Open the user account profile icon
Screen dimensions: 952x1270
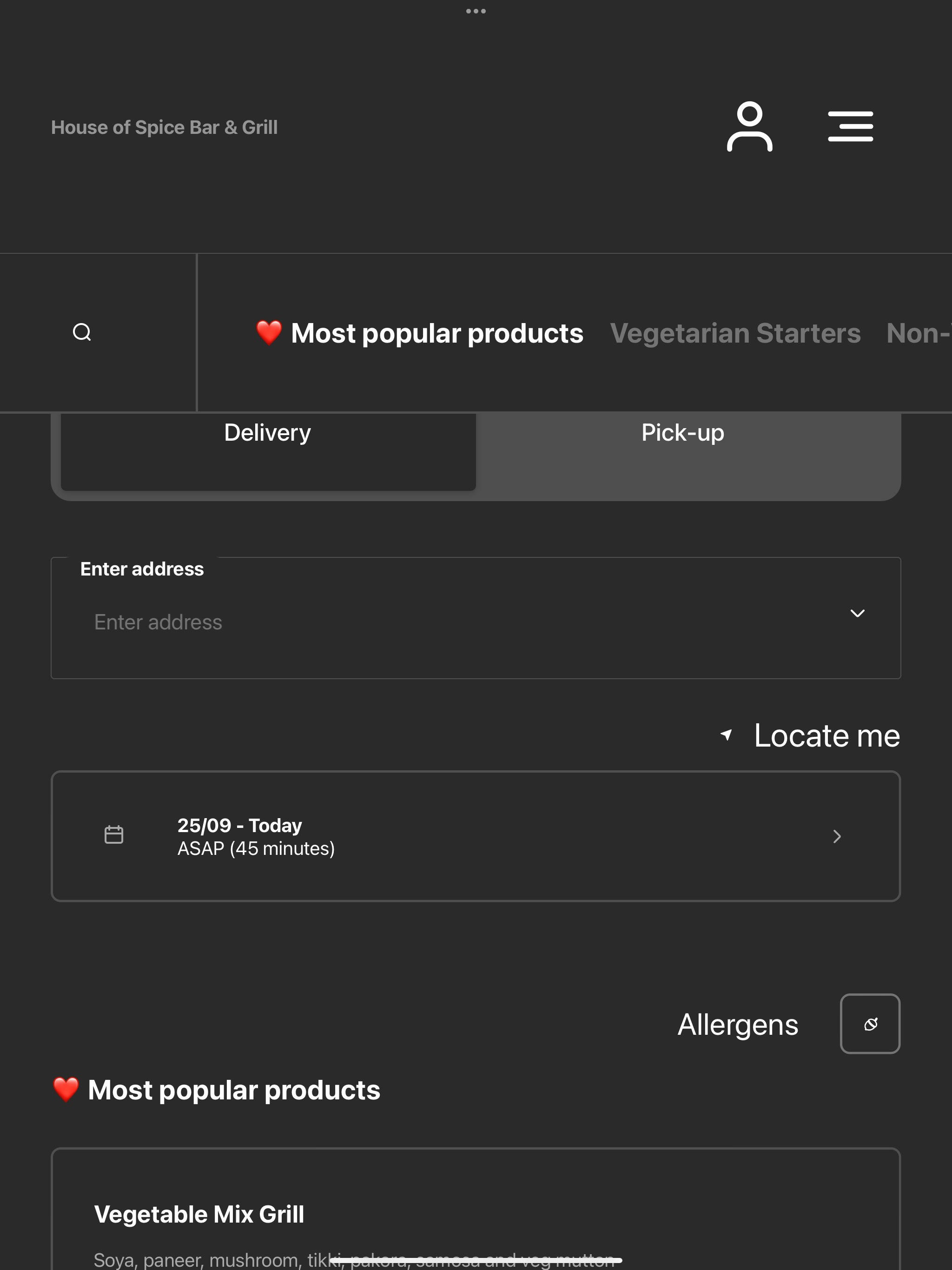click(749, 126)
